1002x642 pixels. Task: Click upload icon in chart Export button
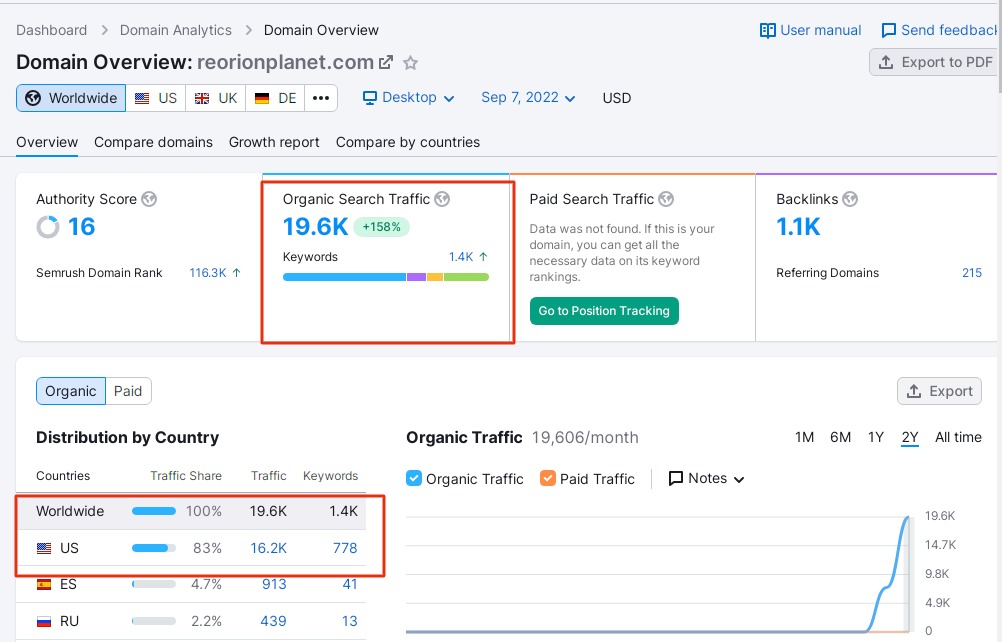914,391
